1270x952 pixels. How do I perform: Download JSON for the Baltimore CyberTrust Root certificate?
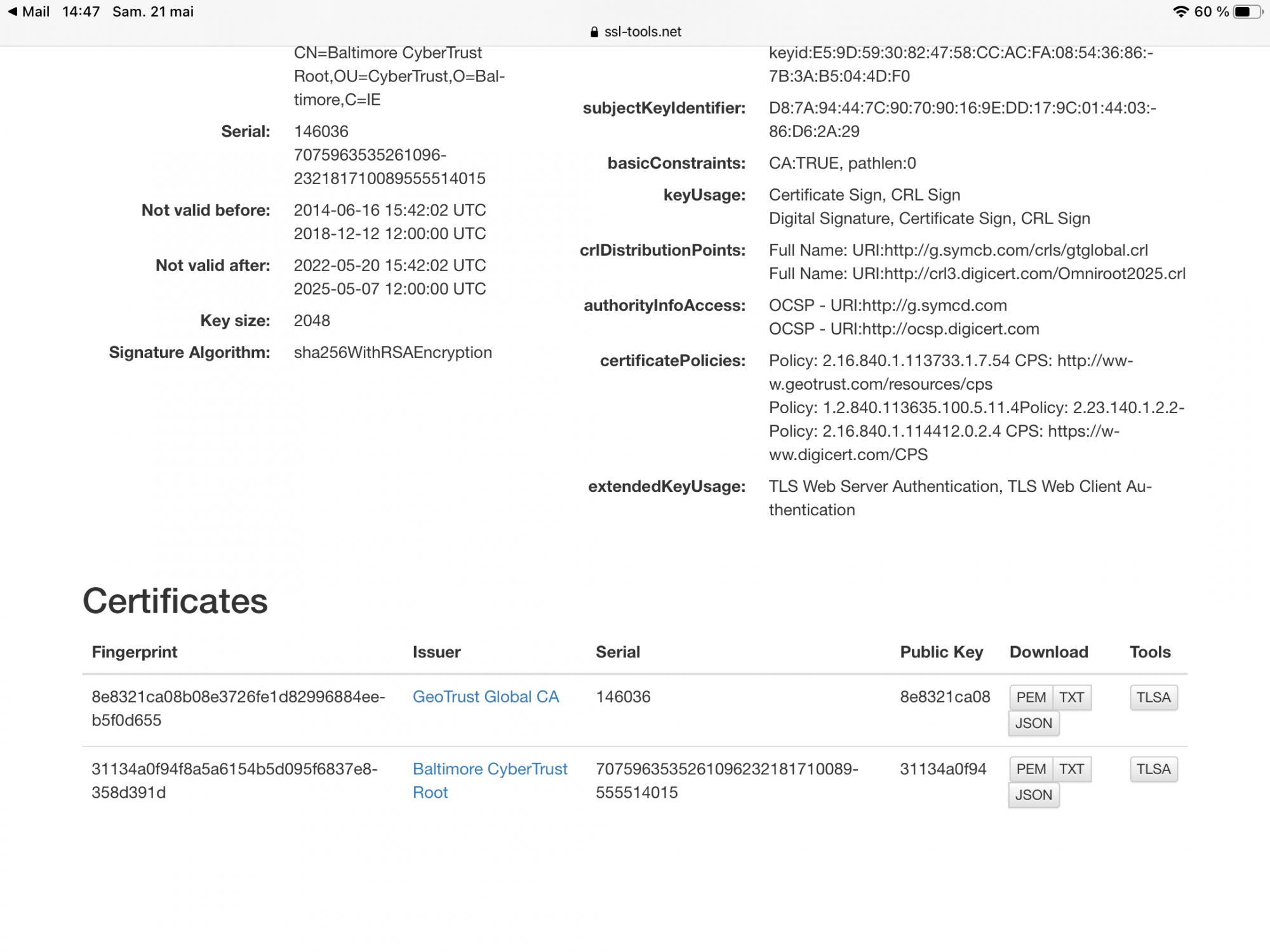1033,795
